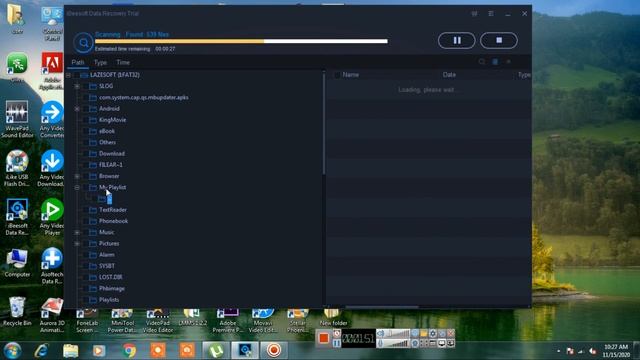Tick the checkbox for KingMovie folder
640x360 pixels.
85,120
